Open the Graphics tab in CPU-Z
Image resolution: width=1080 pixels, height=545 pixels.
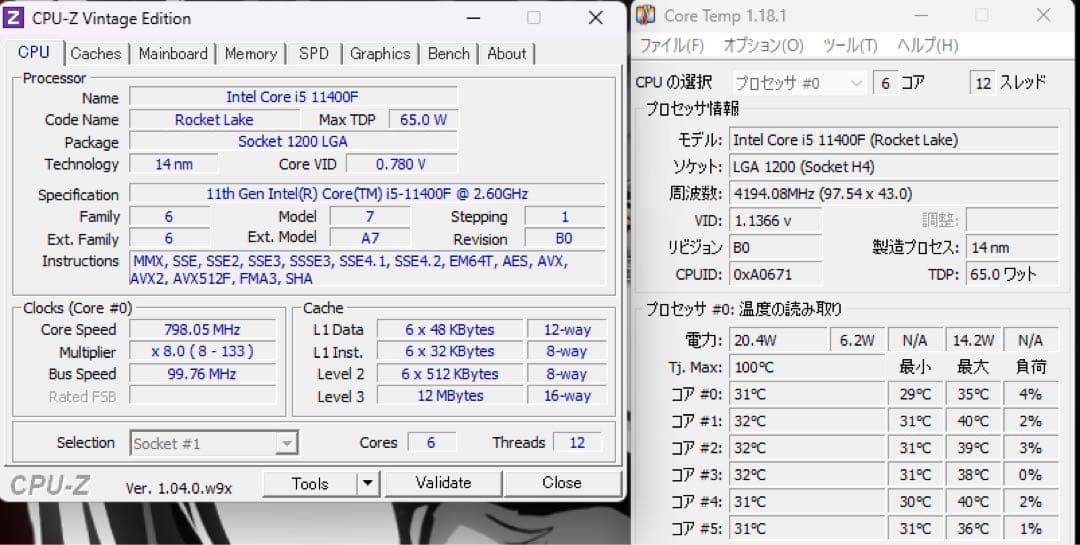click(x=380, y=54)
